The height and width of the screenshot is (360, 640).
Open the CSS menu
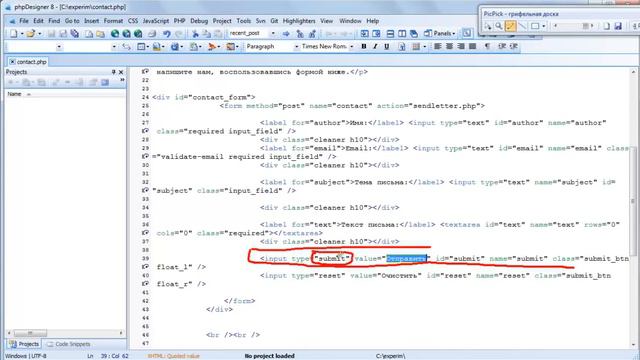[x=133, y=21]
